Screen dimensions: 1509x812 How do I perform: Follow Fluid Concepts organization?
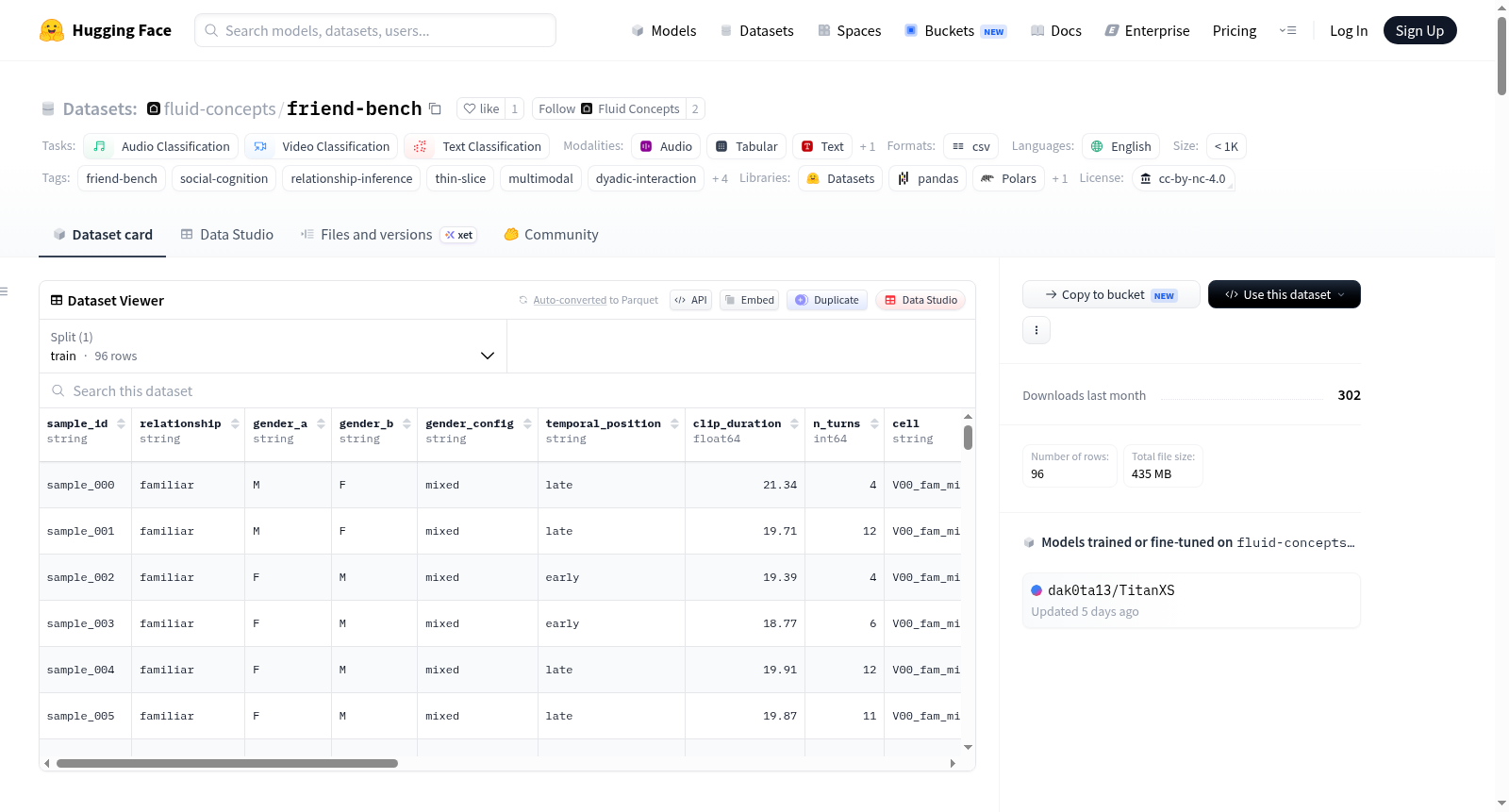click(x=608, y=108)
